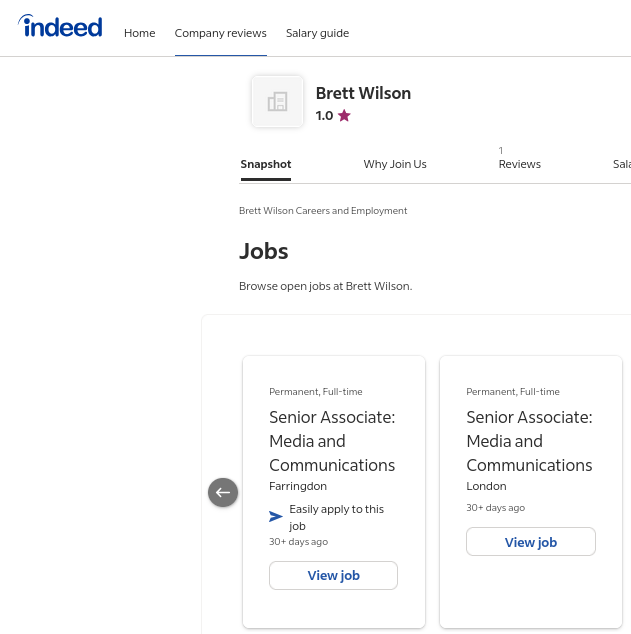This screenshot has width=631, height=634.
Task: Click '30+ days ago' on Farringdon card
Action: (x=298, y=542)
